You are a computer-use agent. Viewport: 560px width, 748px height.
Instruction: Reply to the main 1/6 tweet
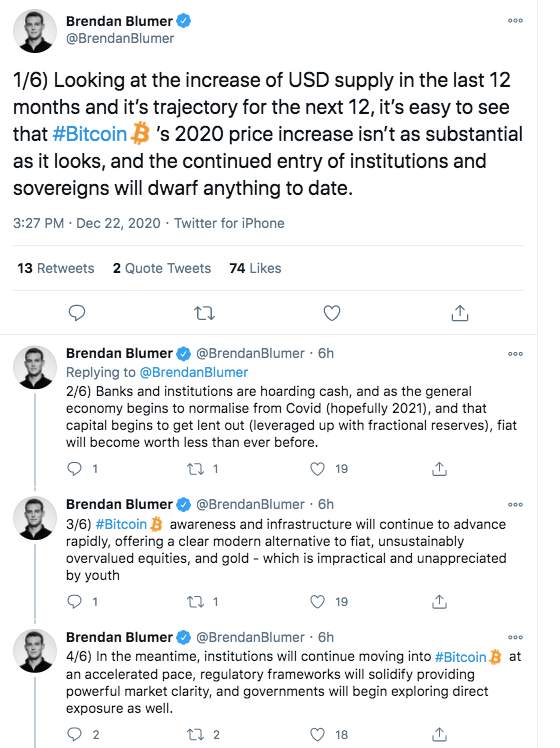coord(77,313)
